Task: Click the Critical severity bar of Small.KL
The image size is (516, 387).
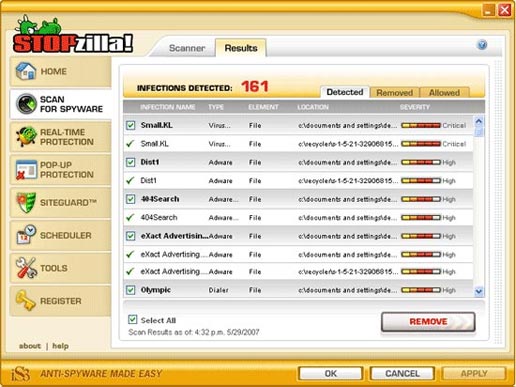Action: tap(421, 126)
